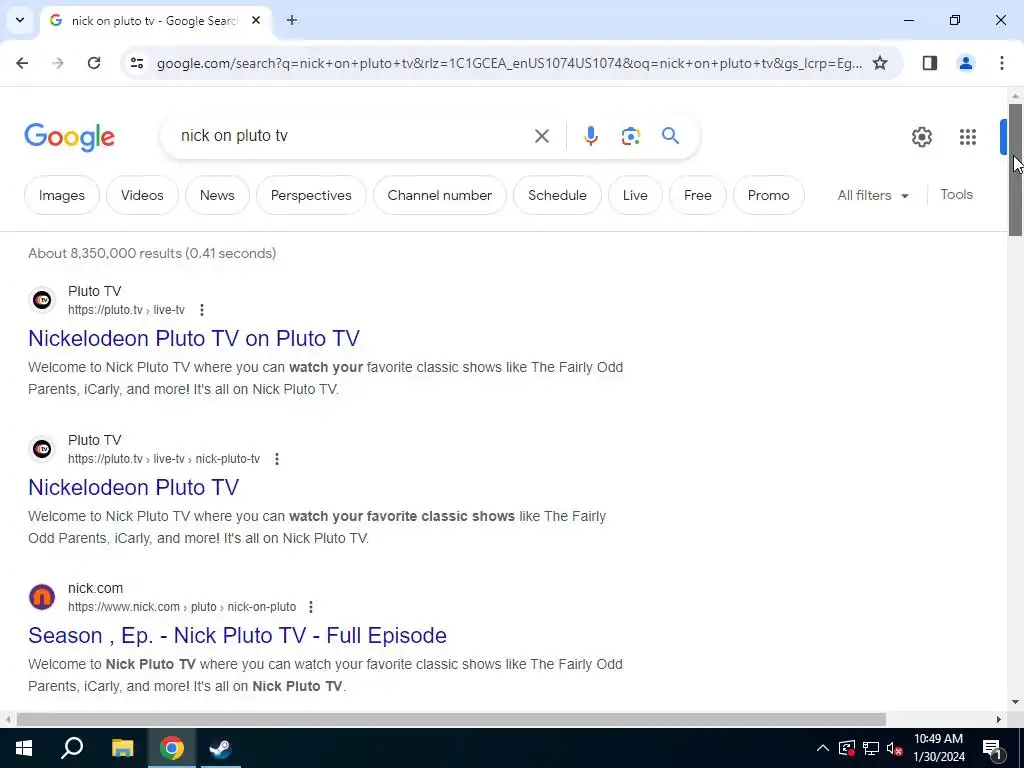Open more options for nick.com result
The height and width of the screenshot is (768, 1024).
[311, 607]
